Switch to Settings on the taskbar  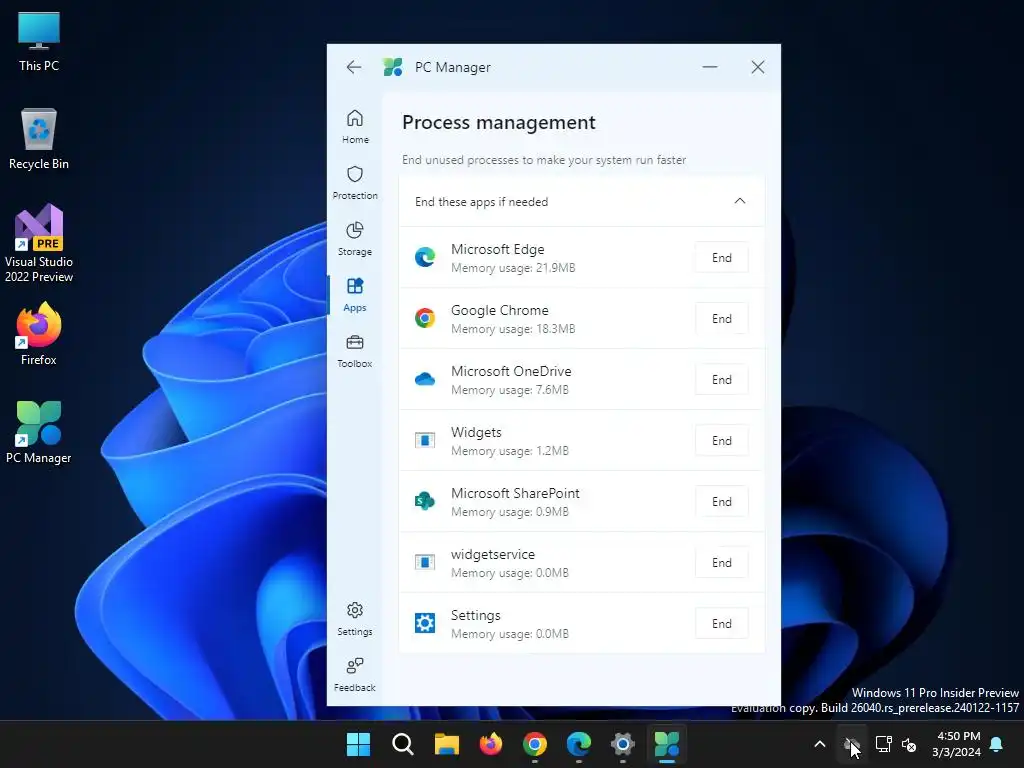[623, 744]
